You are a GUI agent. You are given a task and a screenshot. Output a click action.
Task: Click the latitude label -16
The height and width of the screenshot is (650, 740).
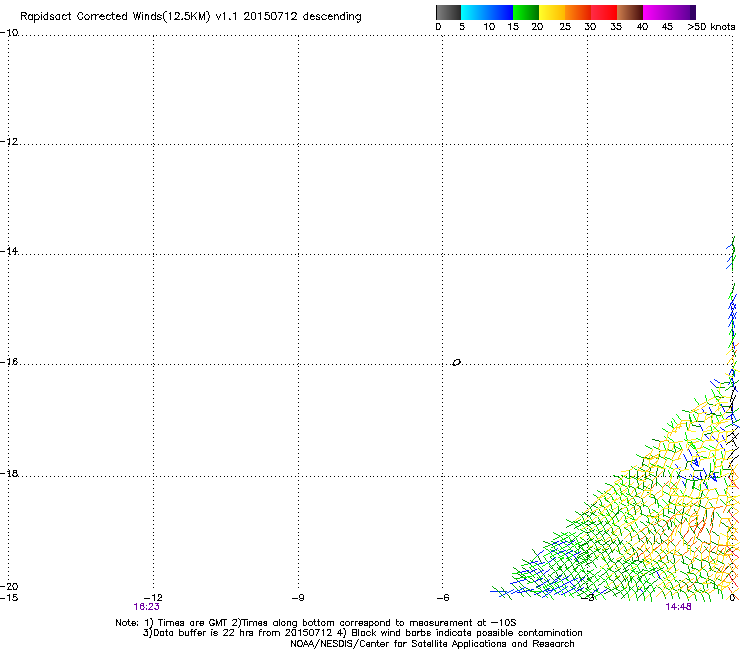[x=9, y=362]
